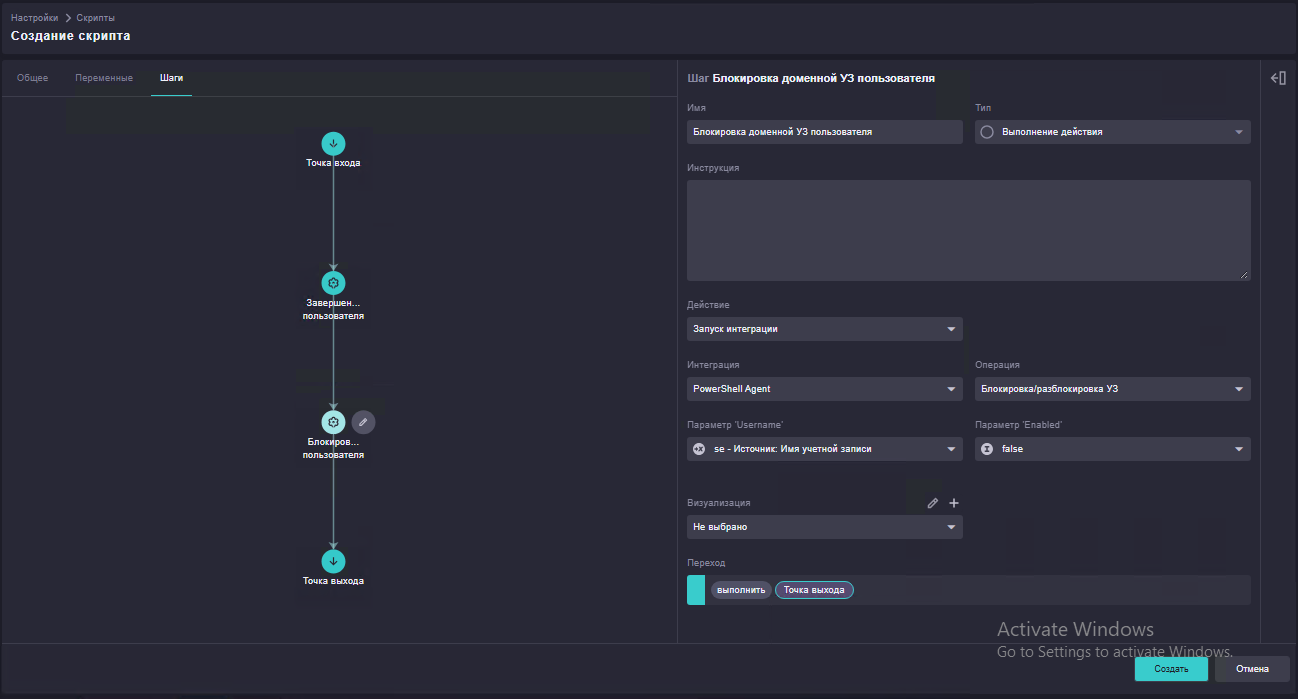Select the Завершение сеанса пользователя step gear node

(333, 282)
